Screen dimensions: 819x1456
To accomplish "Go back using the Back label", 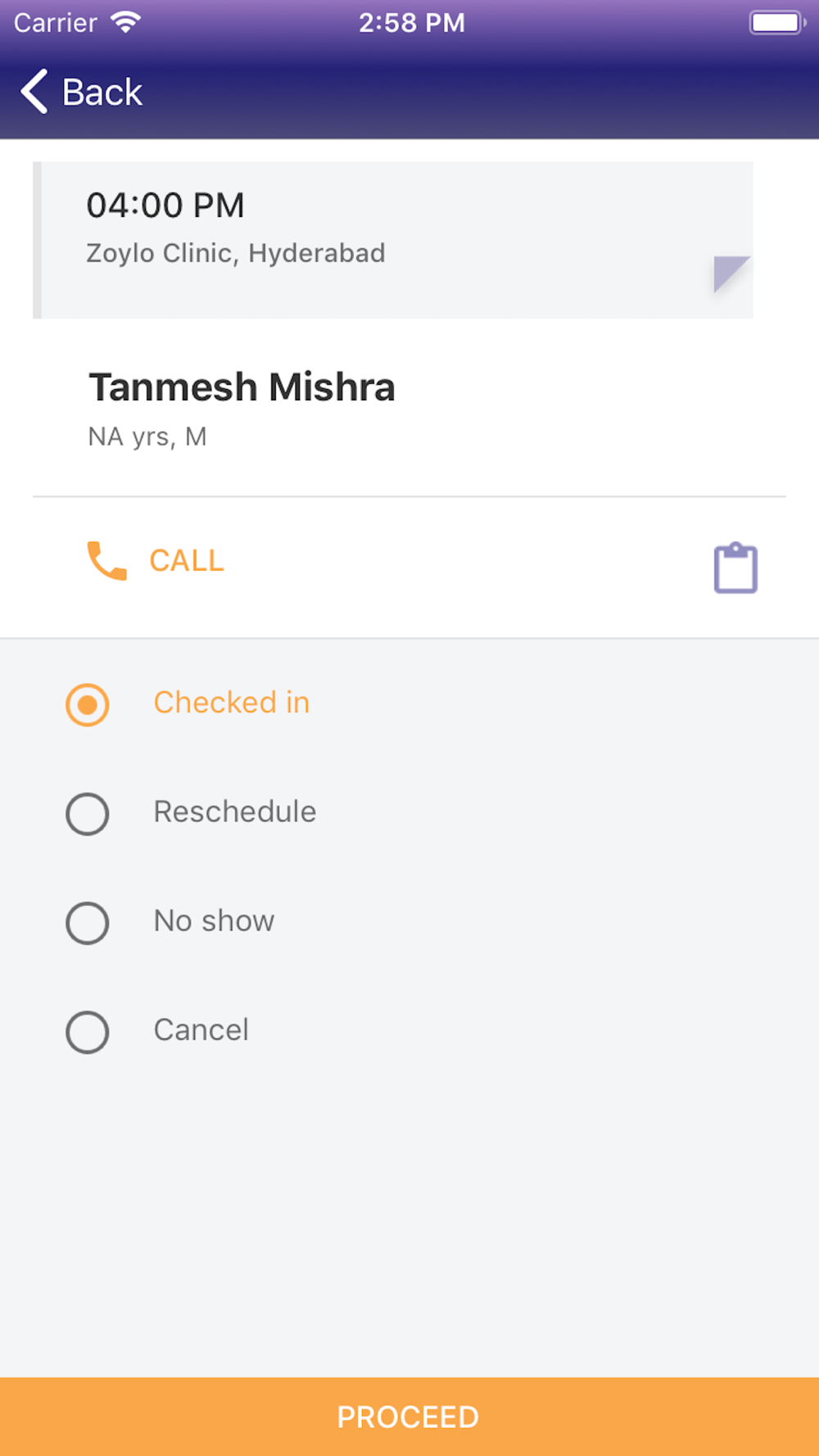I will coord(102,92).
